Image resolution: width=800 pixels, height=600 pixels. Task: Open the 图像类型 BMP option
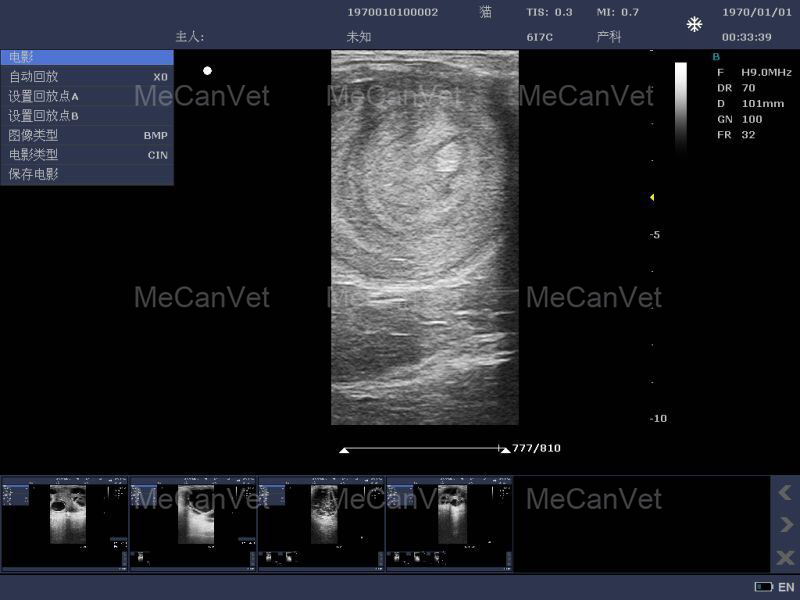pyautogui.click(x=87, y=135)
